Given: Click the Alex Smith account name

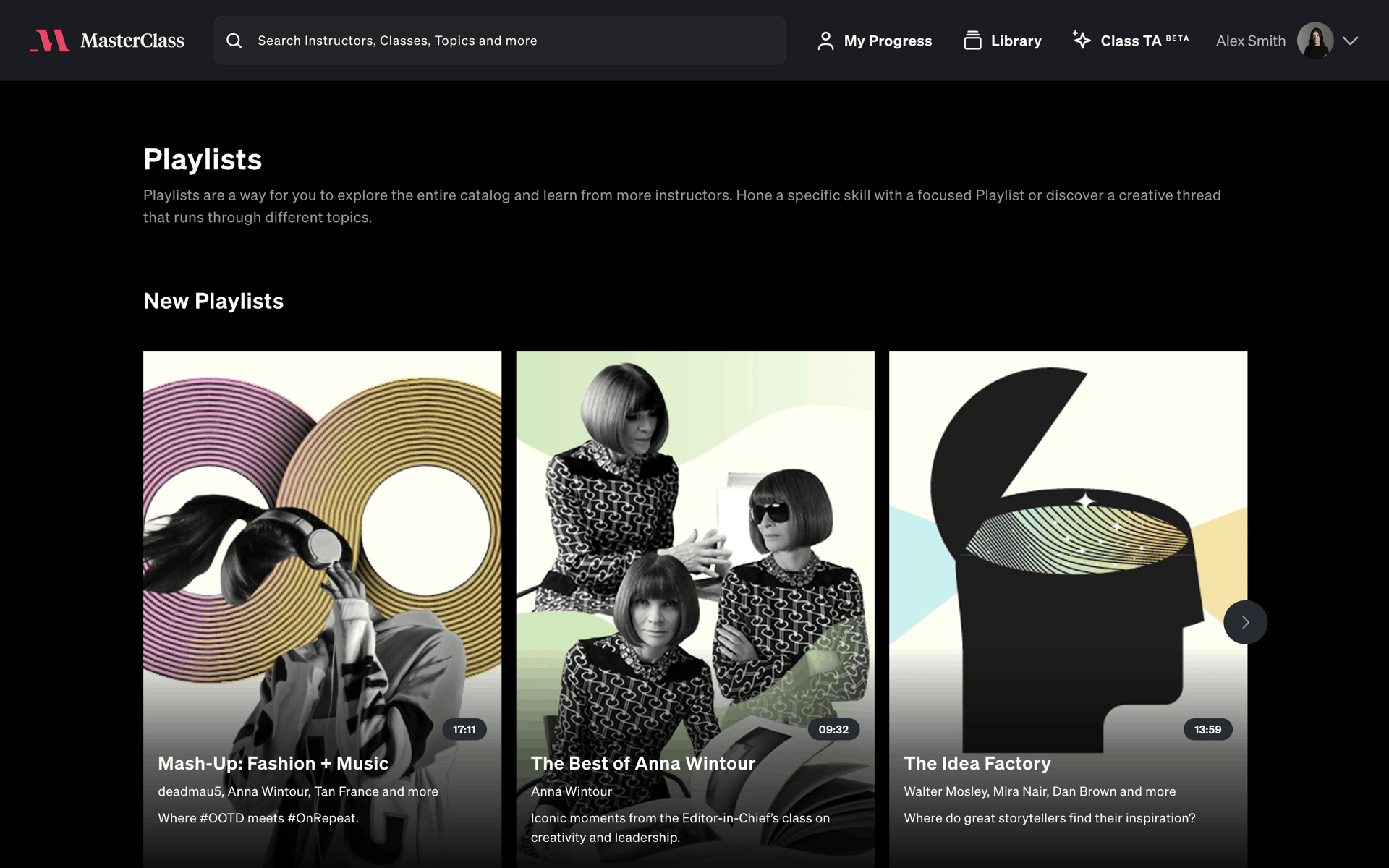Looking at the screenshot, I should point(1251,41).
